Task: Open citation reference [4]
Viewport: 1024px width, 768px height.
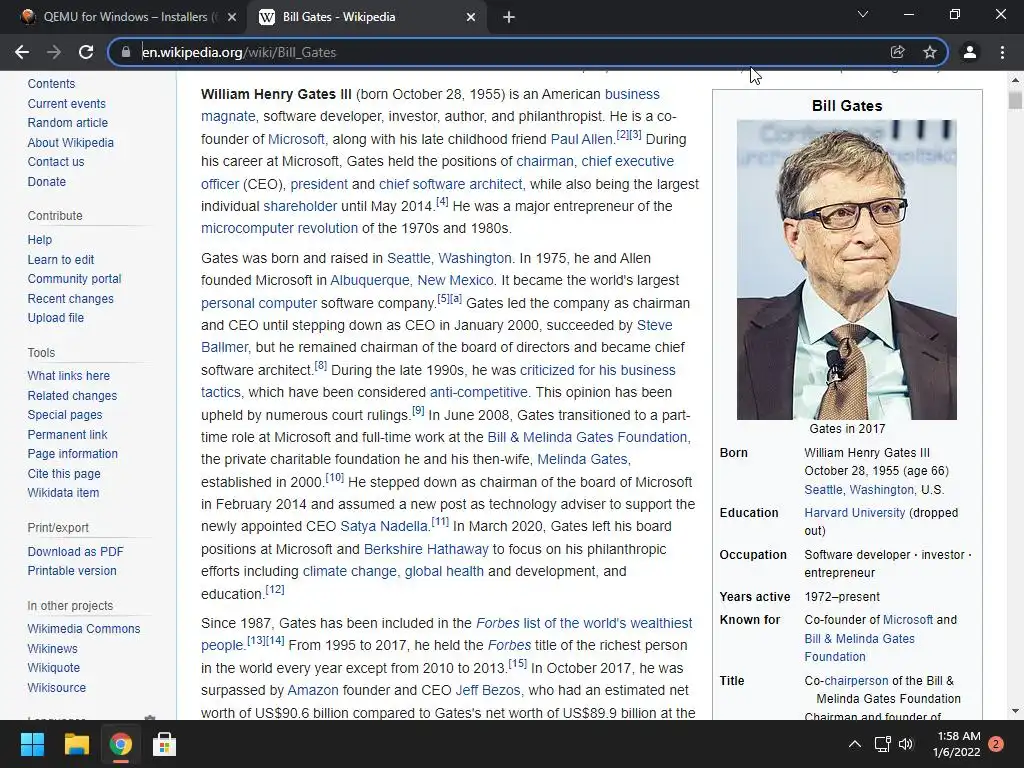Action: tap(442, 202)
